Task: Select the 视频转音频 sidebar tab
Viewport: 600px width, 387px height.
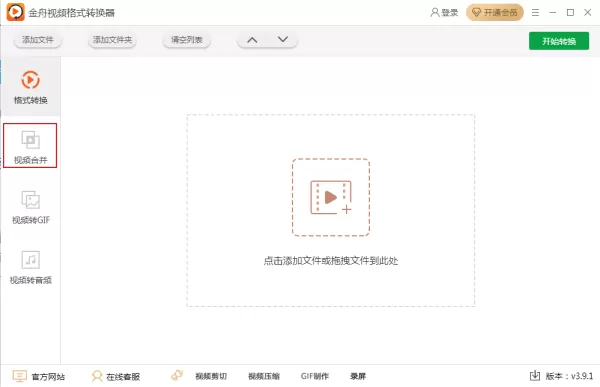Action: 31,267
